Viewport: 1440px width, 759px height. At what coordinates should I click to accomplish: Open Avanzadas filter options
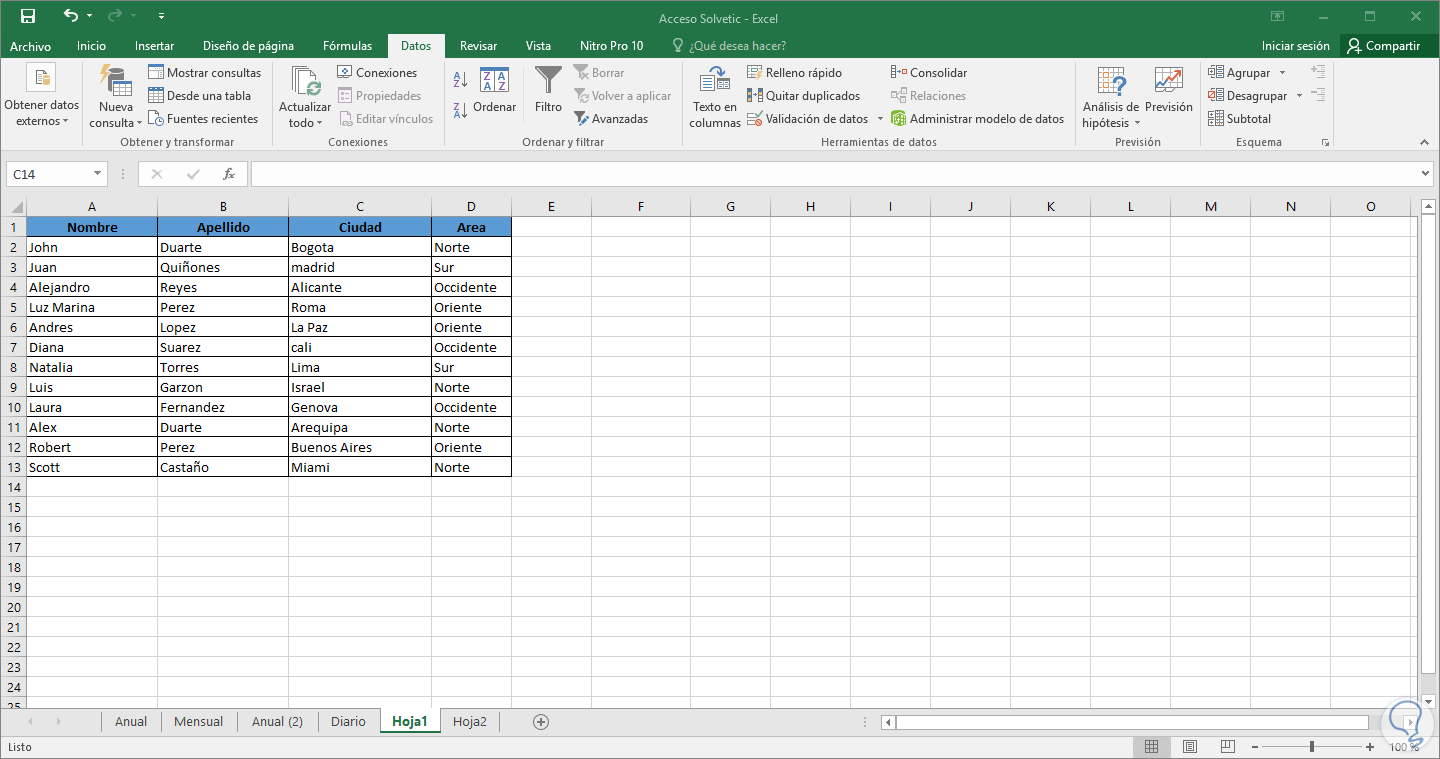(x=610, y=119)
